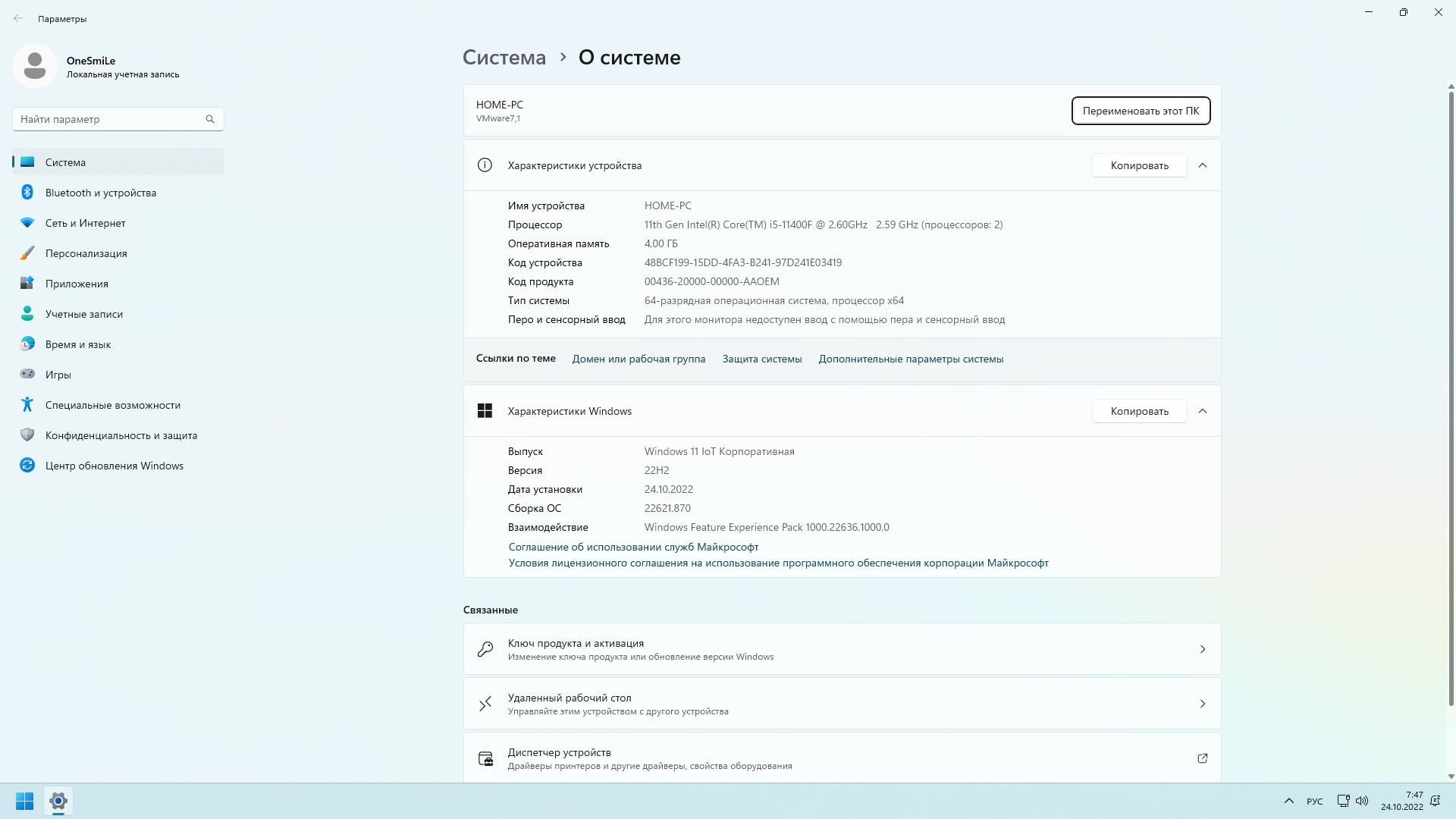Click the Игры gamepad icon
This screenshot has height=819, width=1456.
point(27,374)
